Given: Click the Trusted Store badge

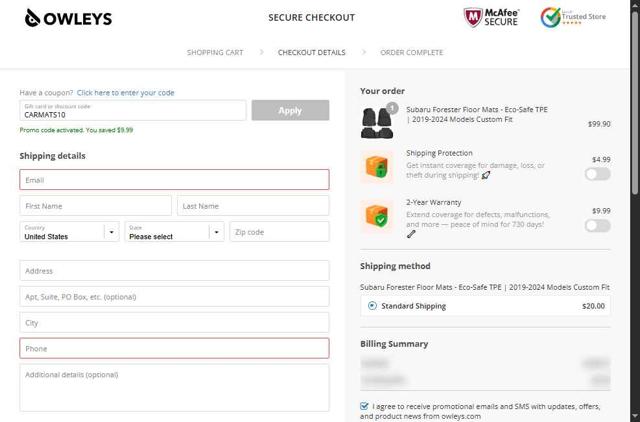Looking at the screenshot, I should (573, 17).
